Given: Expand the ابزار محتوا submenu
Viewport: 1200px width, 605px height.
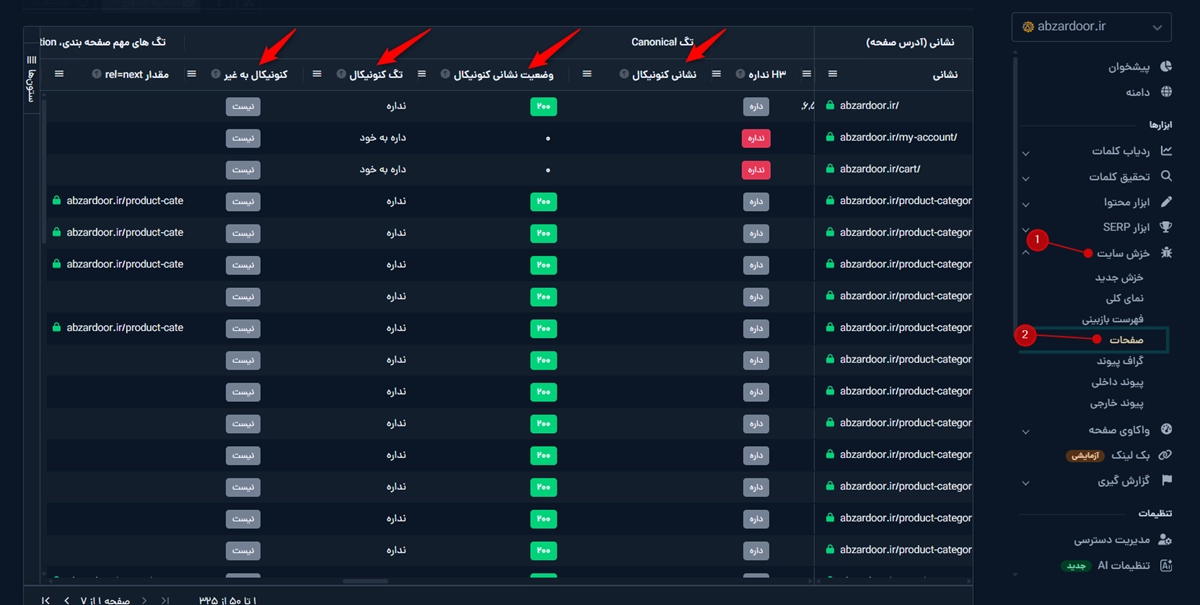Looking at the screenshot, I should point(1025,203).
